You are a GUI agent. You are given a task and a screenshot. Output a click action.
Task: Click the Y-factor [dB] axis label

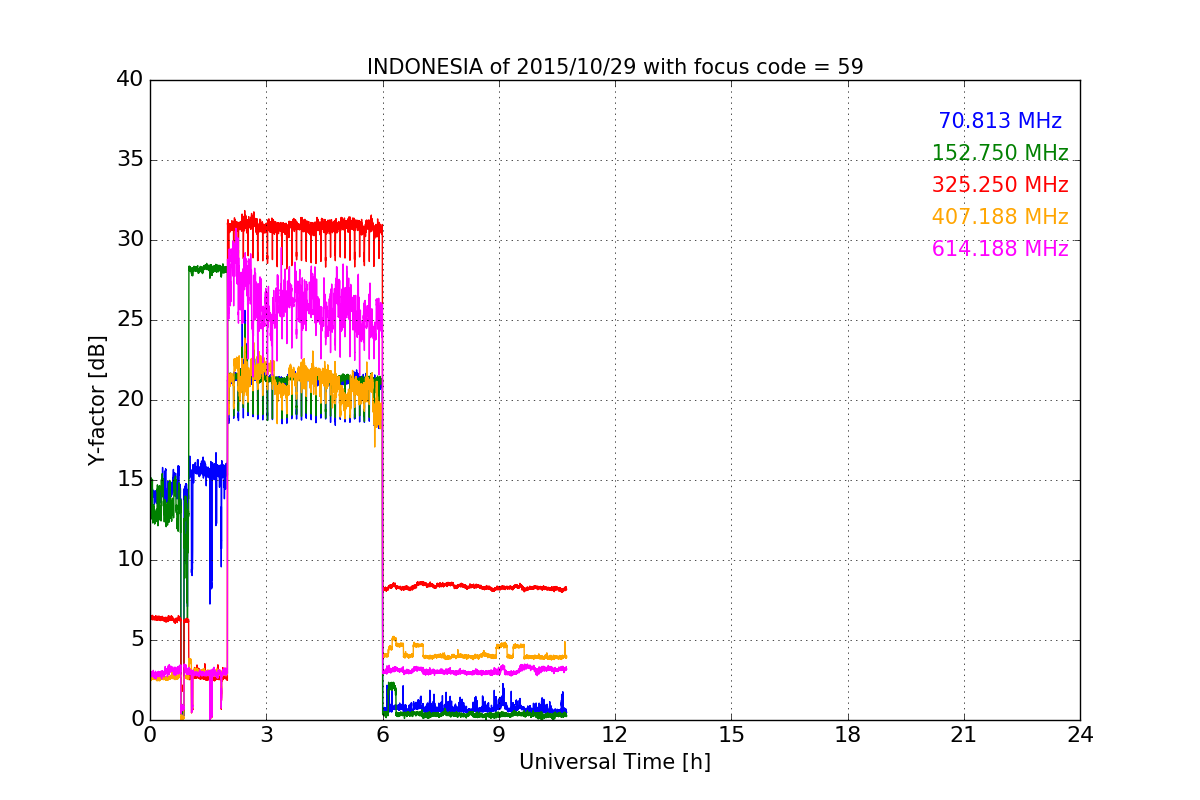point(97,400)
